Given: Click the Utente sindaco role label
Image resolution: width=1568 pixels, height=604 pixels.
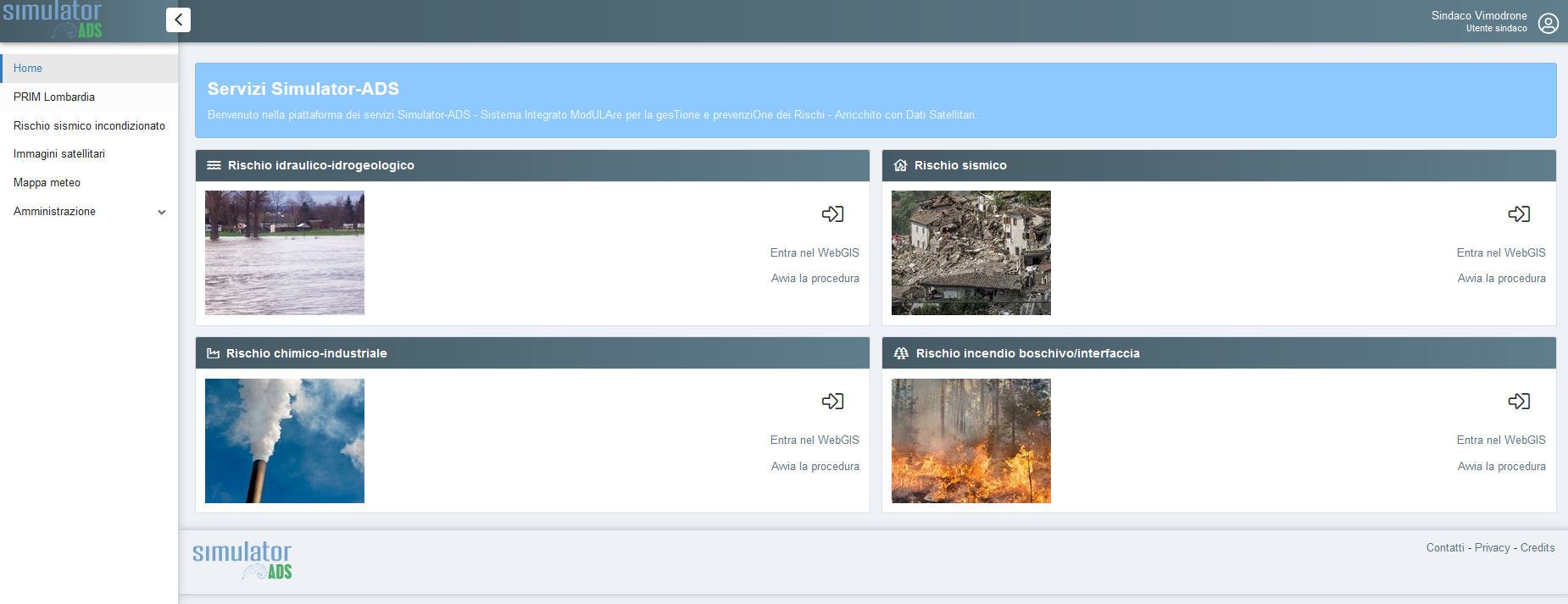Looking at the screenshot, I should pyautogui.click(x=1497, y=28).
